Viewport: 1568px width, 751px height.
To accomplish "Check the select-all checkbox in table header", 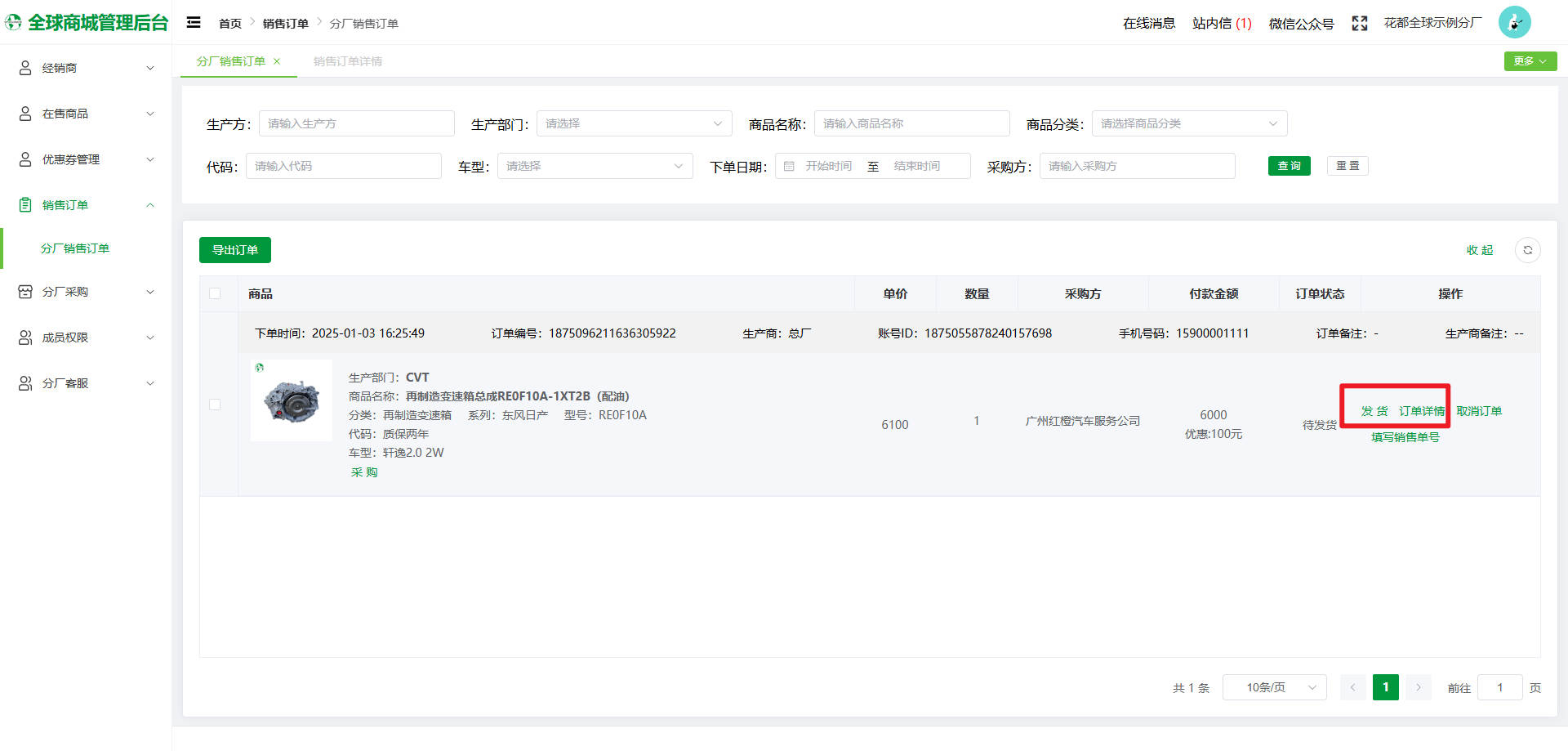I will 215,294.
